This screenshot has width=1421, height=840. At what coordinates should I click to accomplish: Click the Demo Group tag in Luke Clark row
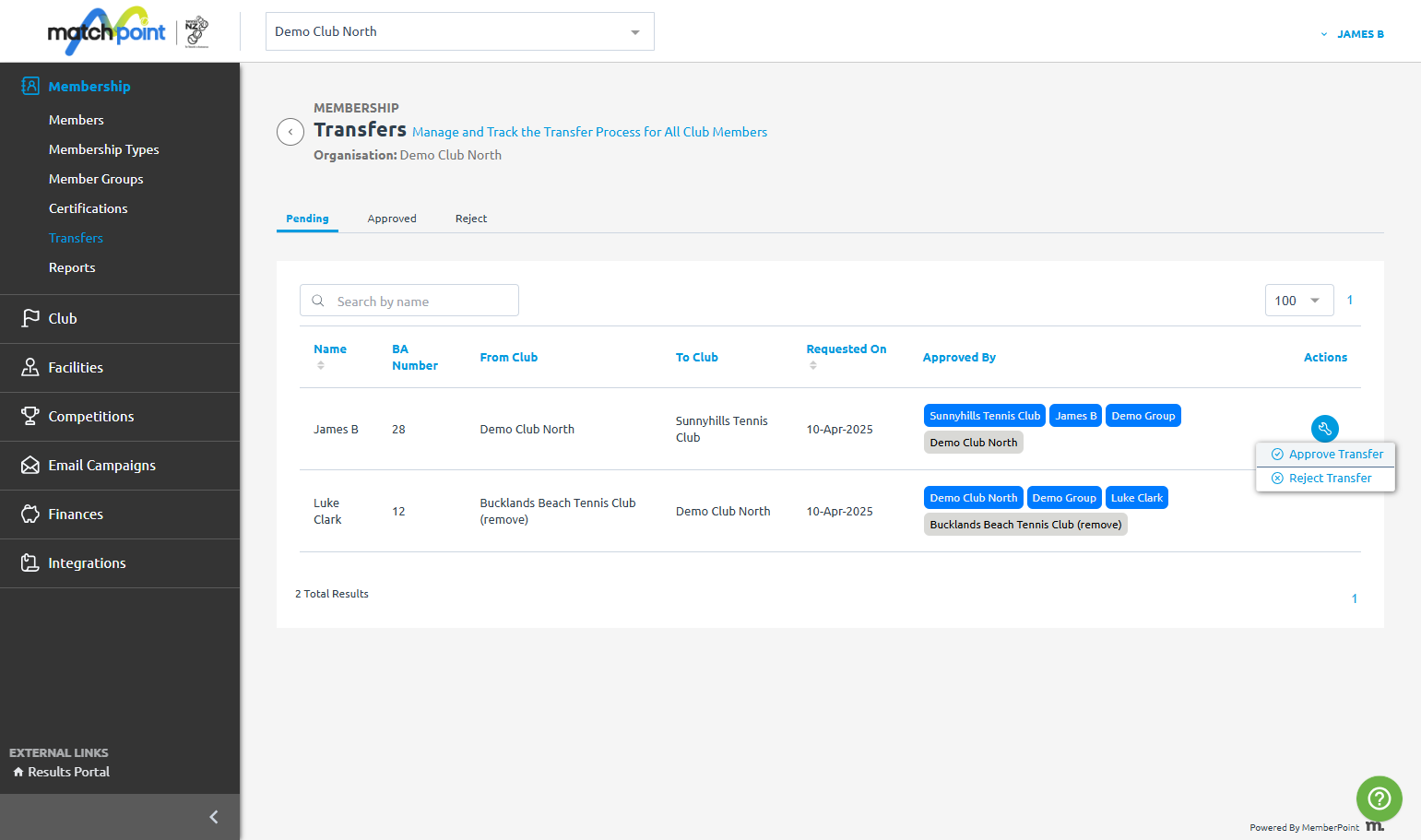point(1064,498)
